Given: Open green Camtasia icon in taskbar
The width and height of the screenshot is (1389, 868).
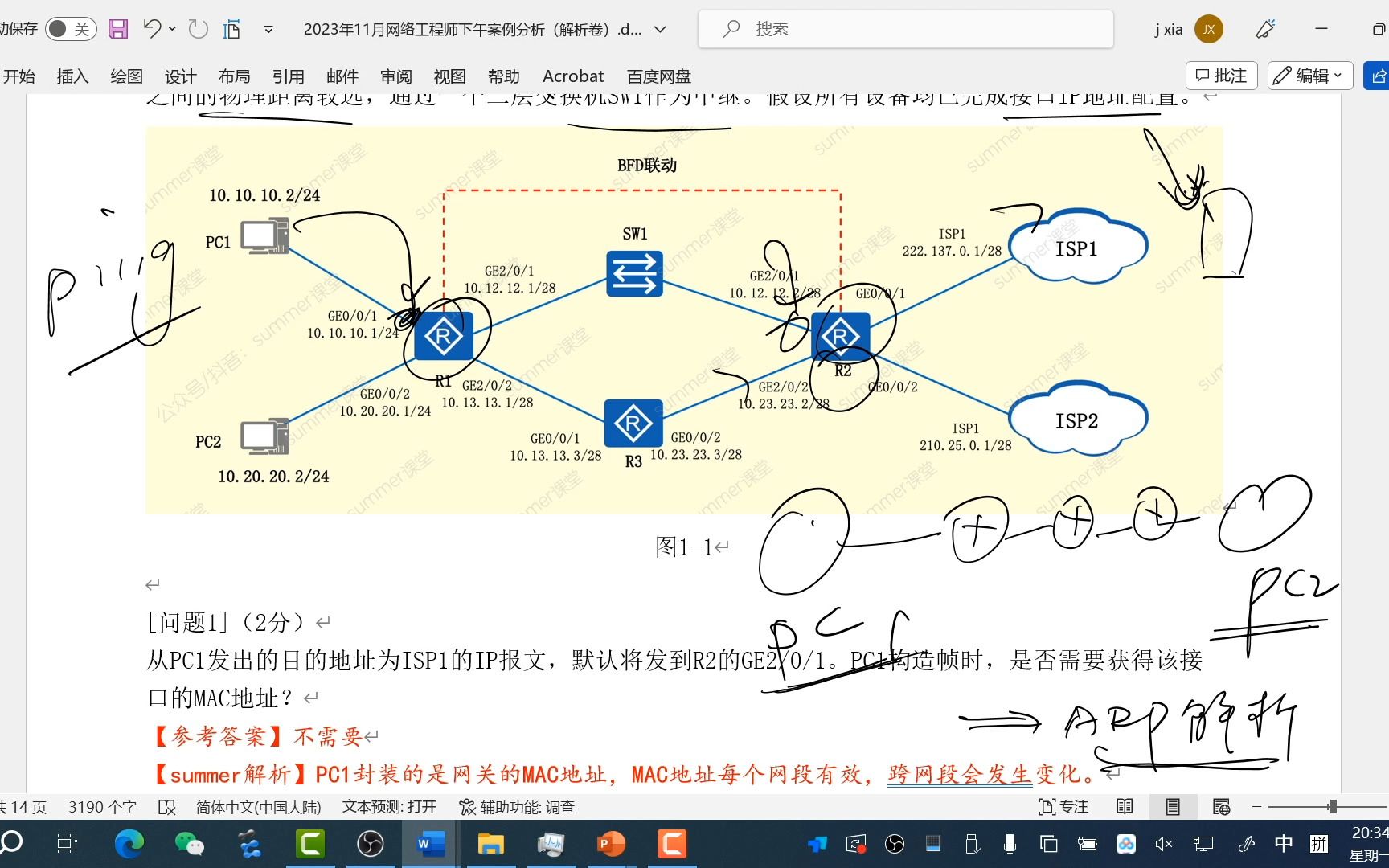Looking at the screenshot, I should click(309, 844).
